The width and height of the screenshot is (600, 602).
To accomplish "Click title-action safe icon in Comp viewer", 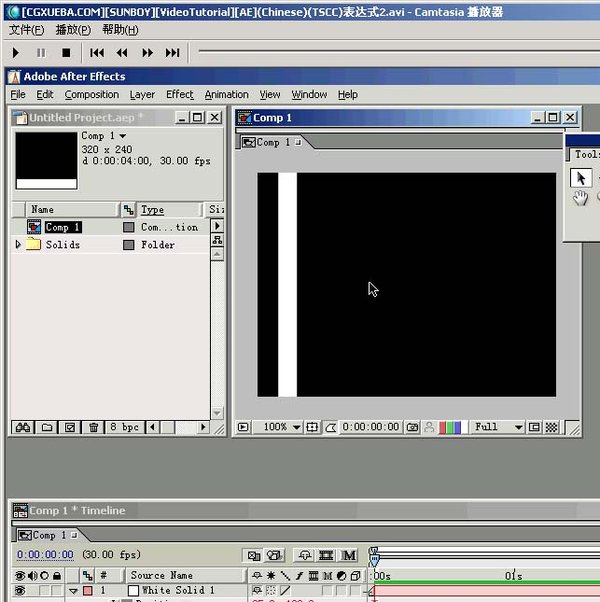I will [313, 427].
